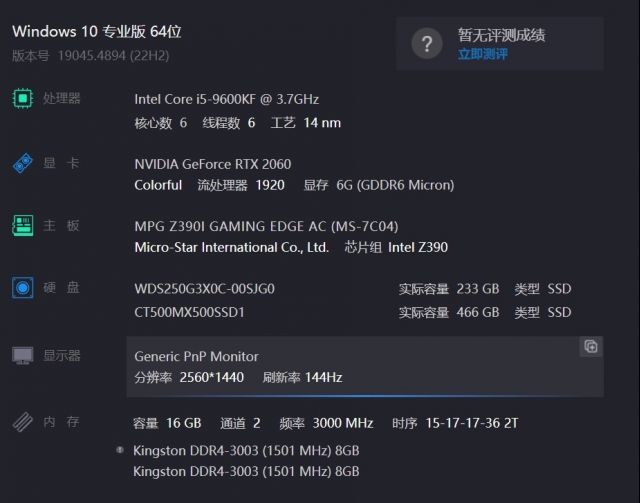The image size is (640, 503).
Task: Select the WDS250G3X0C-00SJG0 disk row
Action: tap(353, 289)
